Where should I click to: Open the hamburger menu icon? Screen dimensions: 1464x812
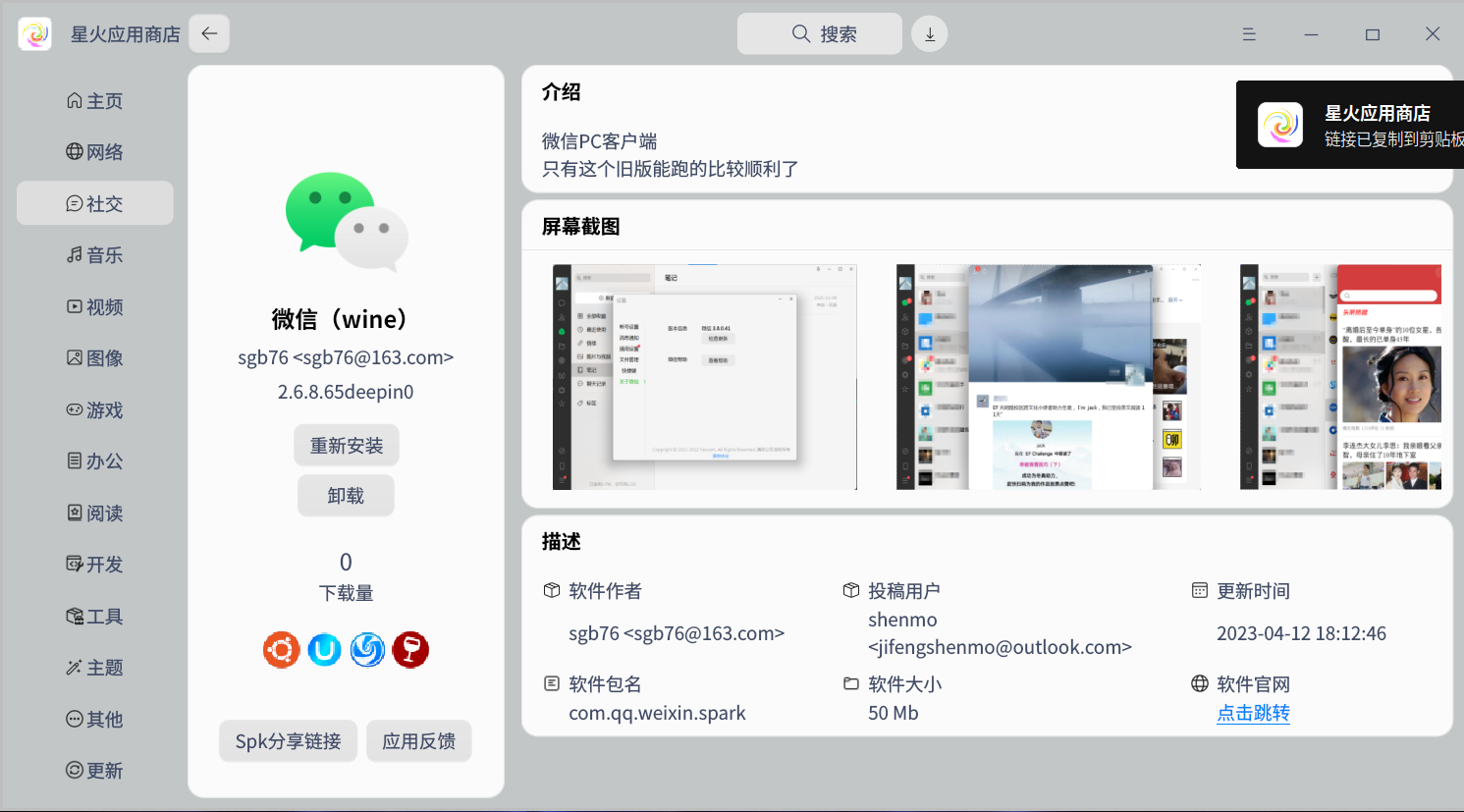tap(1248, 33)
